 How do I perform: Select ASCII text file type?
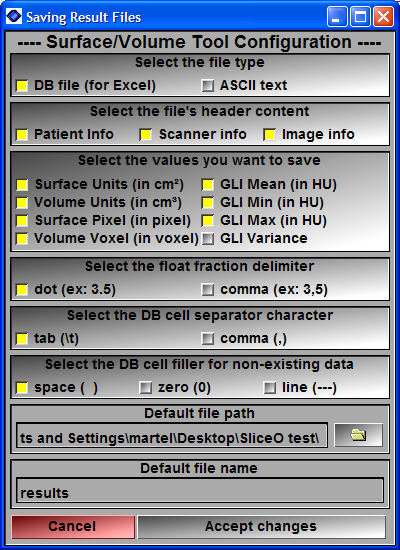pos(208,85)
